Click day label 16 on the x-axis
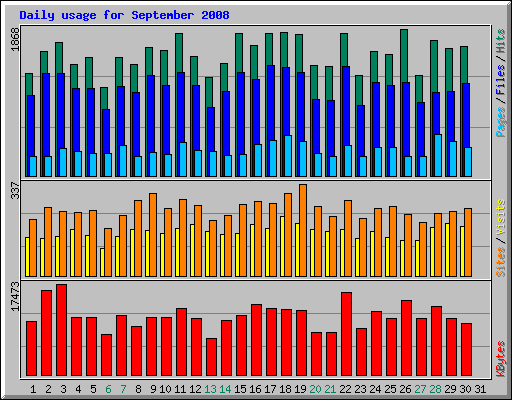Screen dimensions: 512x400 coord(255,389)
